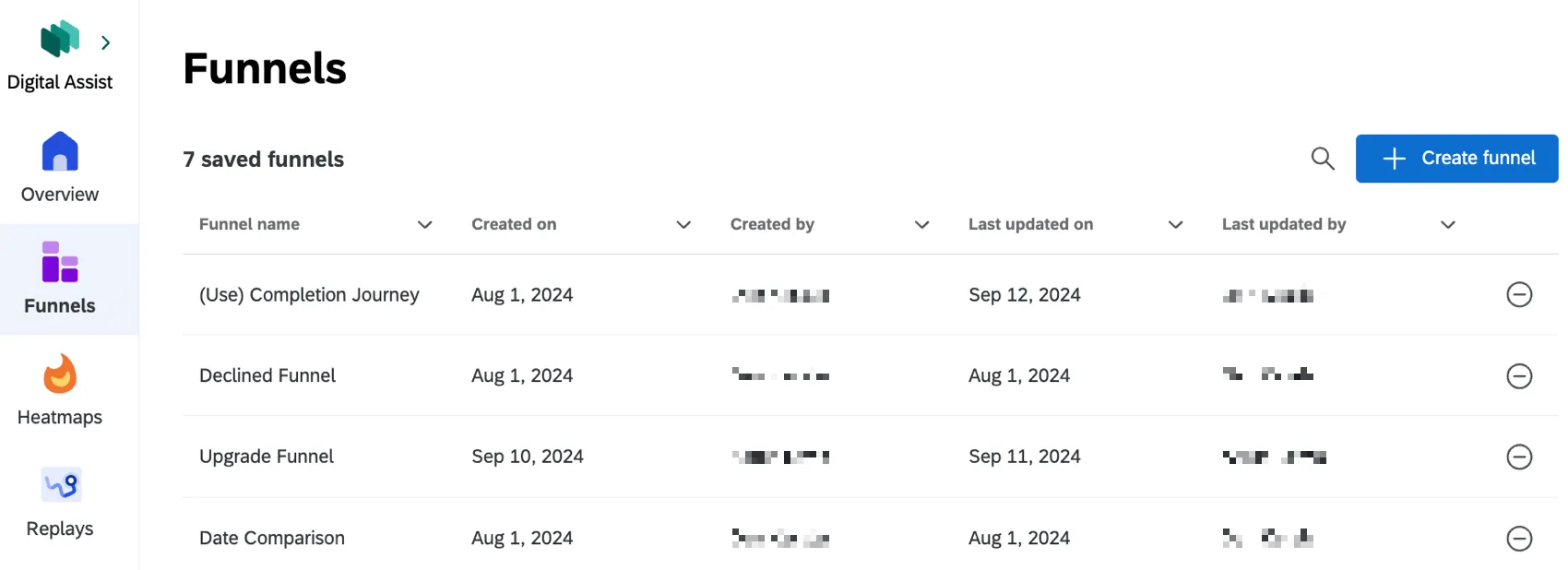Expand the sidebar with the chevron arrow
The width and height of the screenshot is (1568, 570).
[x=105, y=42]
